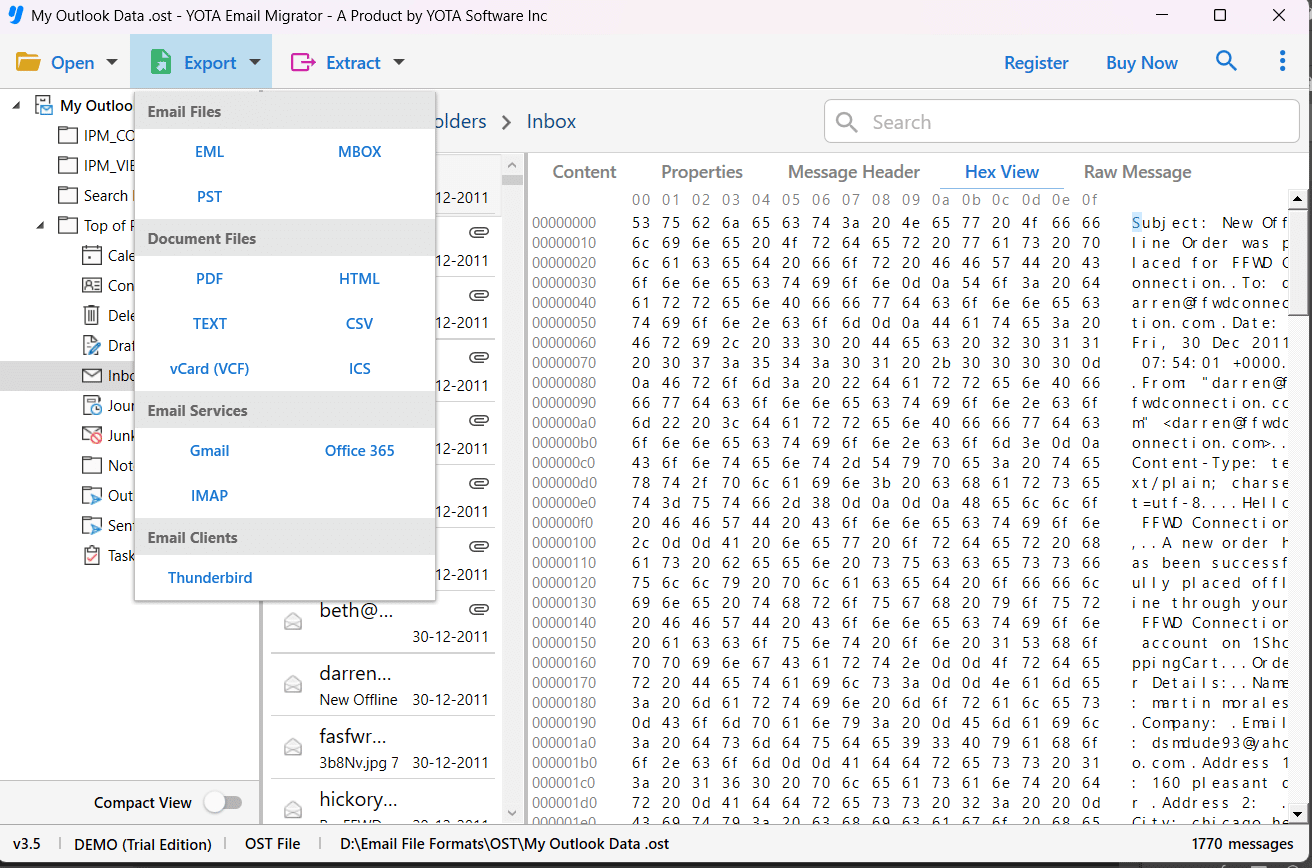This screenshot has height=868, width=1312.
Task: Click the magnifier icon inside the Search box
Action: [x=847, y=122]
